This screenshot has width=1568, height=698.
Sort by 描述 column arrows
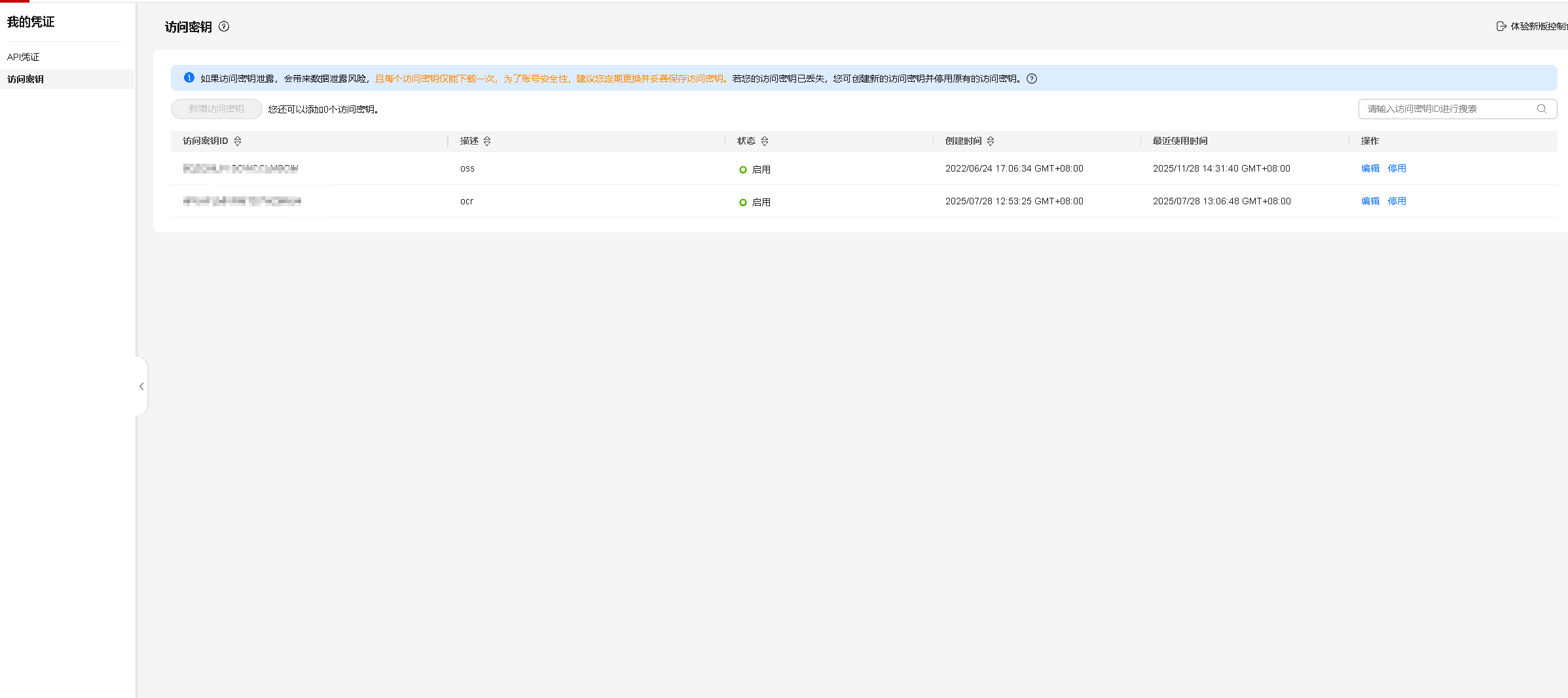pyautogui.click(x=487, y=141)
